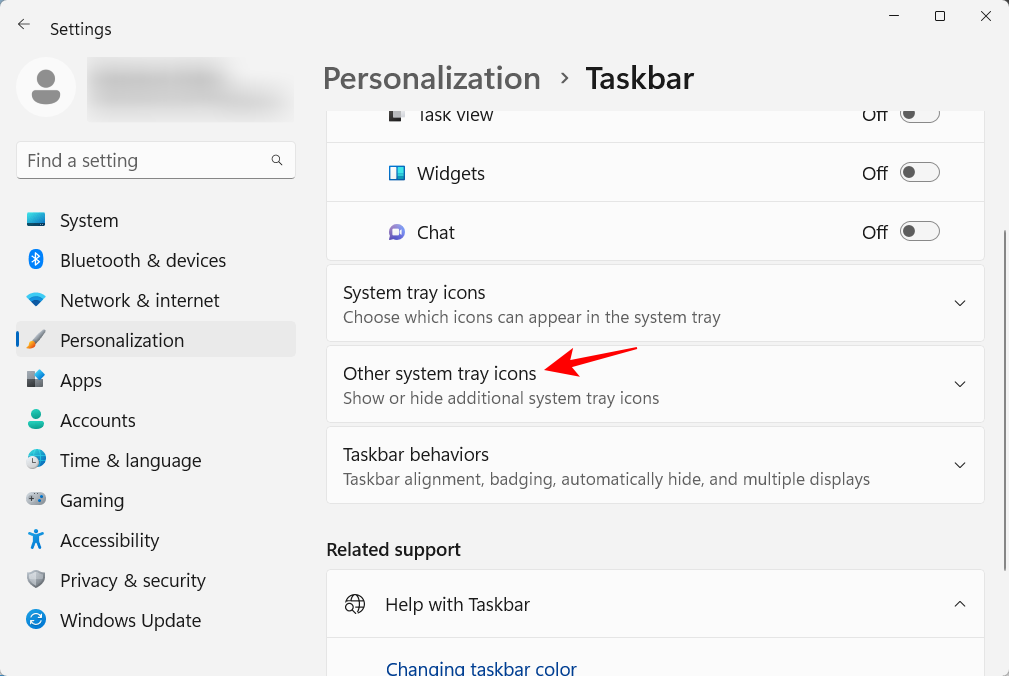Open the Changing taskbar color link

pyautogui.click(x=481, y=668)
